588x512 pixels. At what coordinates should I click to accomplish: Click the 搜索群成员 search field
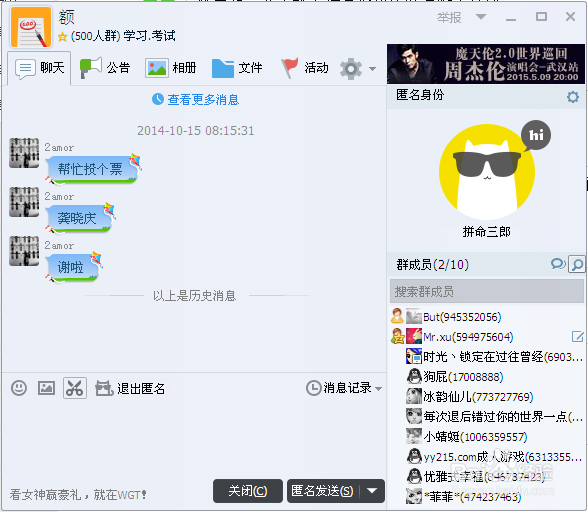click(487, 291)
